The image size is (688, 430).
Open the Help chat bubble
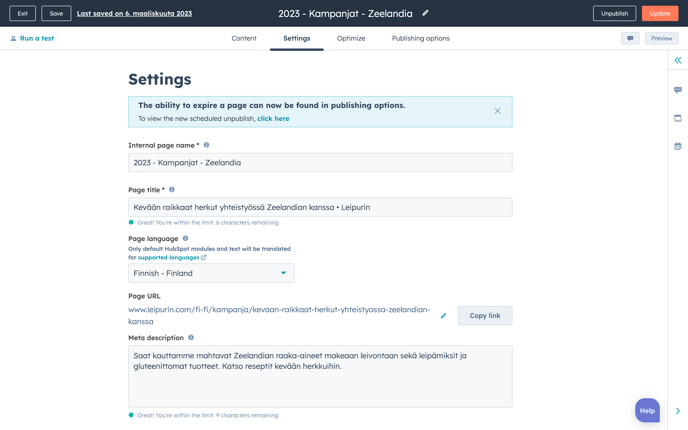(647, 411)
